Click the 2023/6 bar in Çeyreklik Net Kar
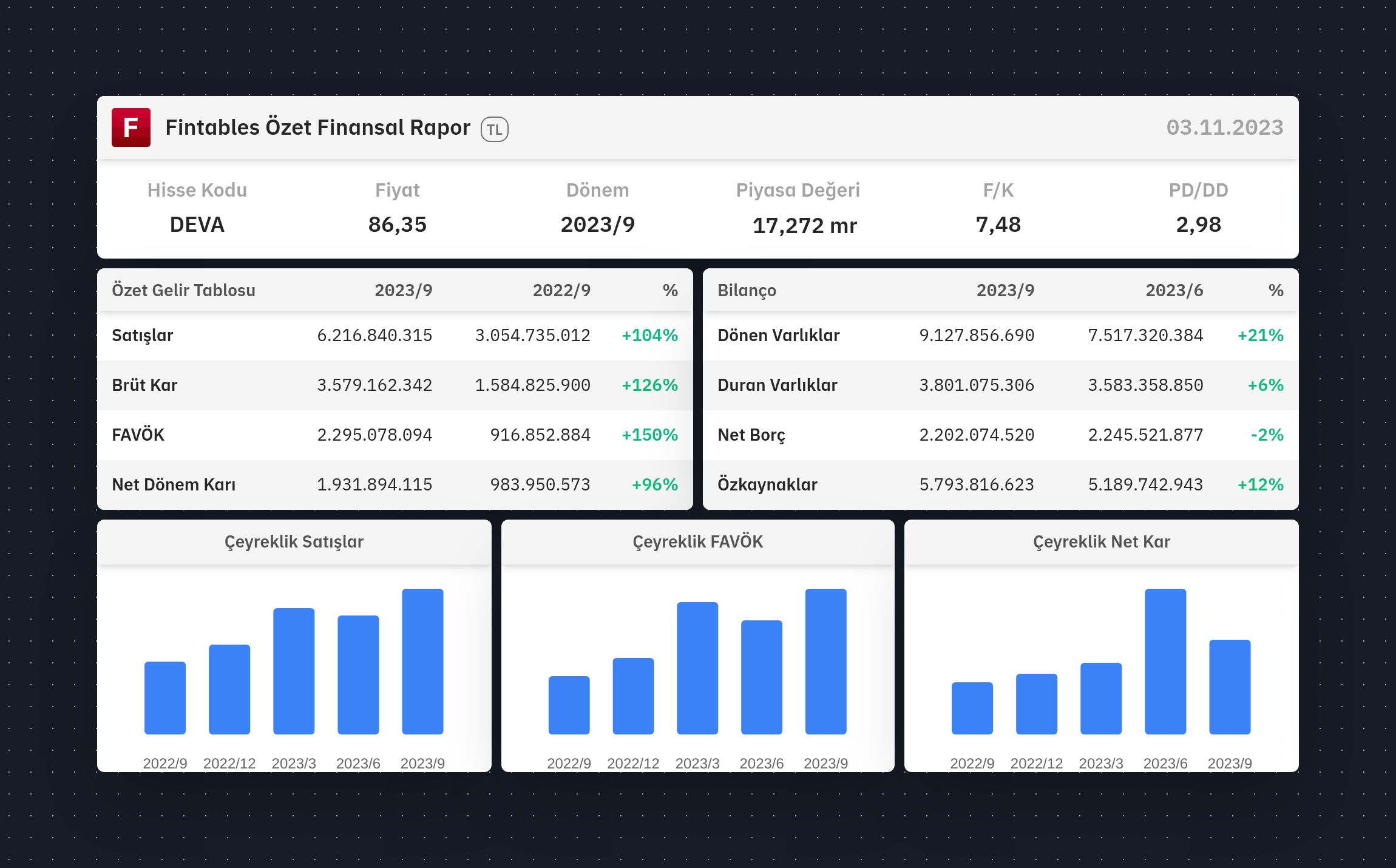1396x868 pixels. coord(1165,662)
